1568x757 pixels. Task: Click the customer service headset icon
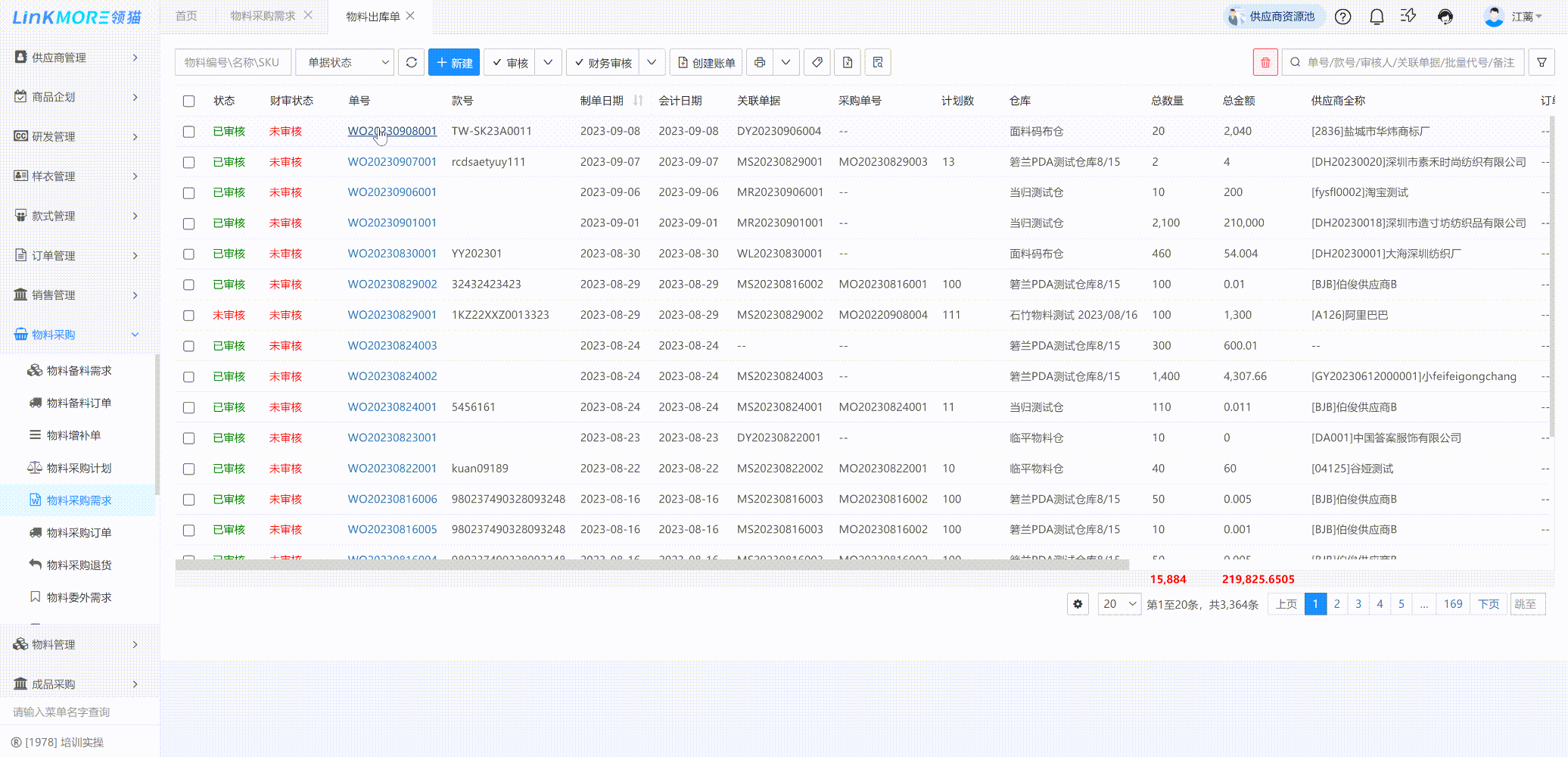1445,17
